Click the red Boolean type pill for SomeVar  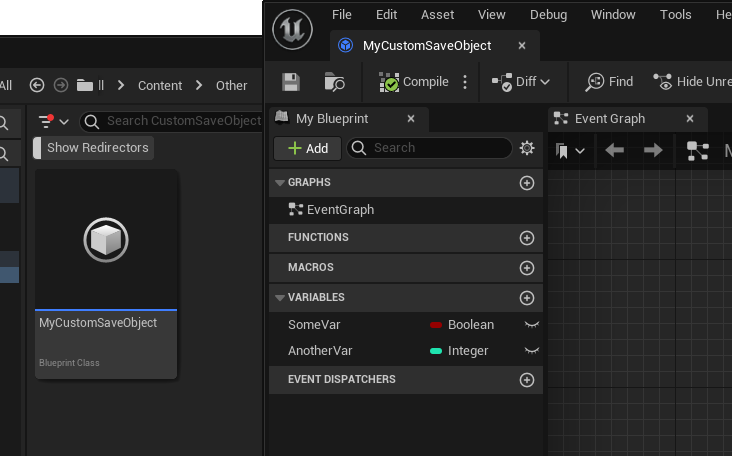(x=436, y=325)
